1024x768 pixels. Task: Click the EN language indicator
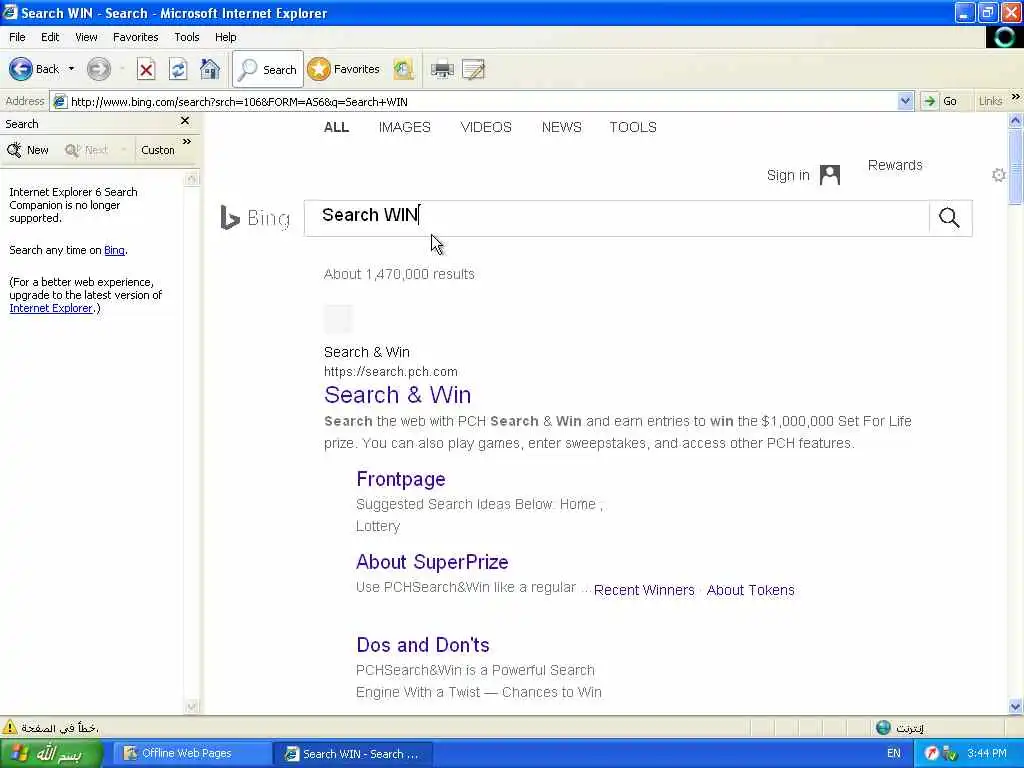[893, 754]
